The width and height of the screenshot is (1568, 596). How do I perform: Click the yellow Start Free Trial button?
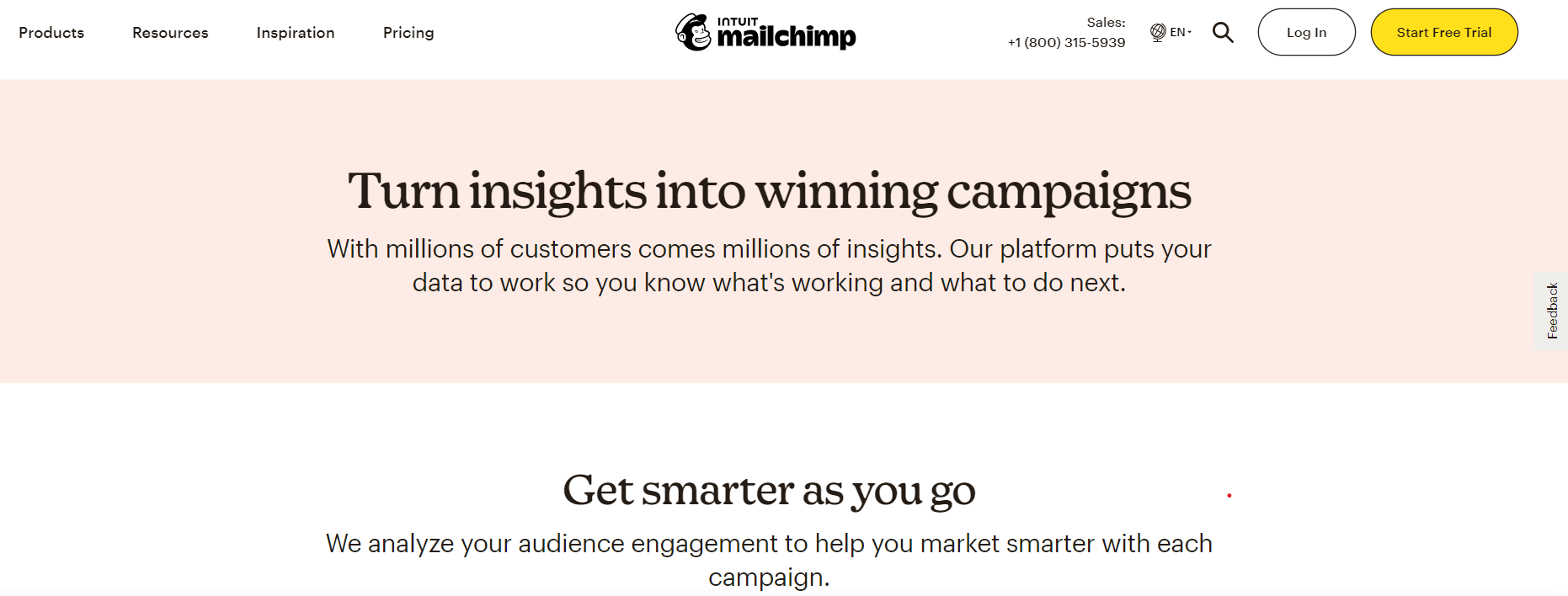pyautogui.click(x=1443, y=33)
